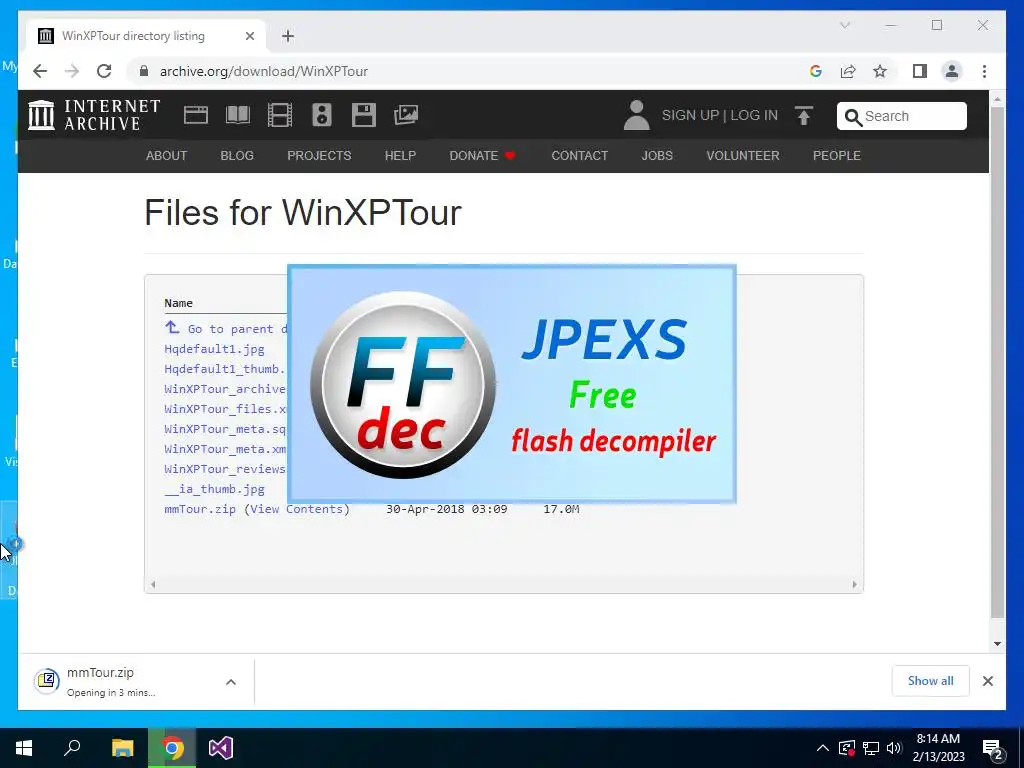Click the network tray icon
1024x768 pixels.
[x=871, y=748]
